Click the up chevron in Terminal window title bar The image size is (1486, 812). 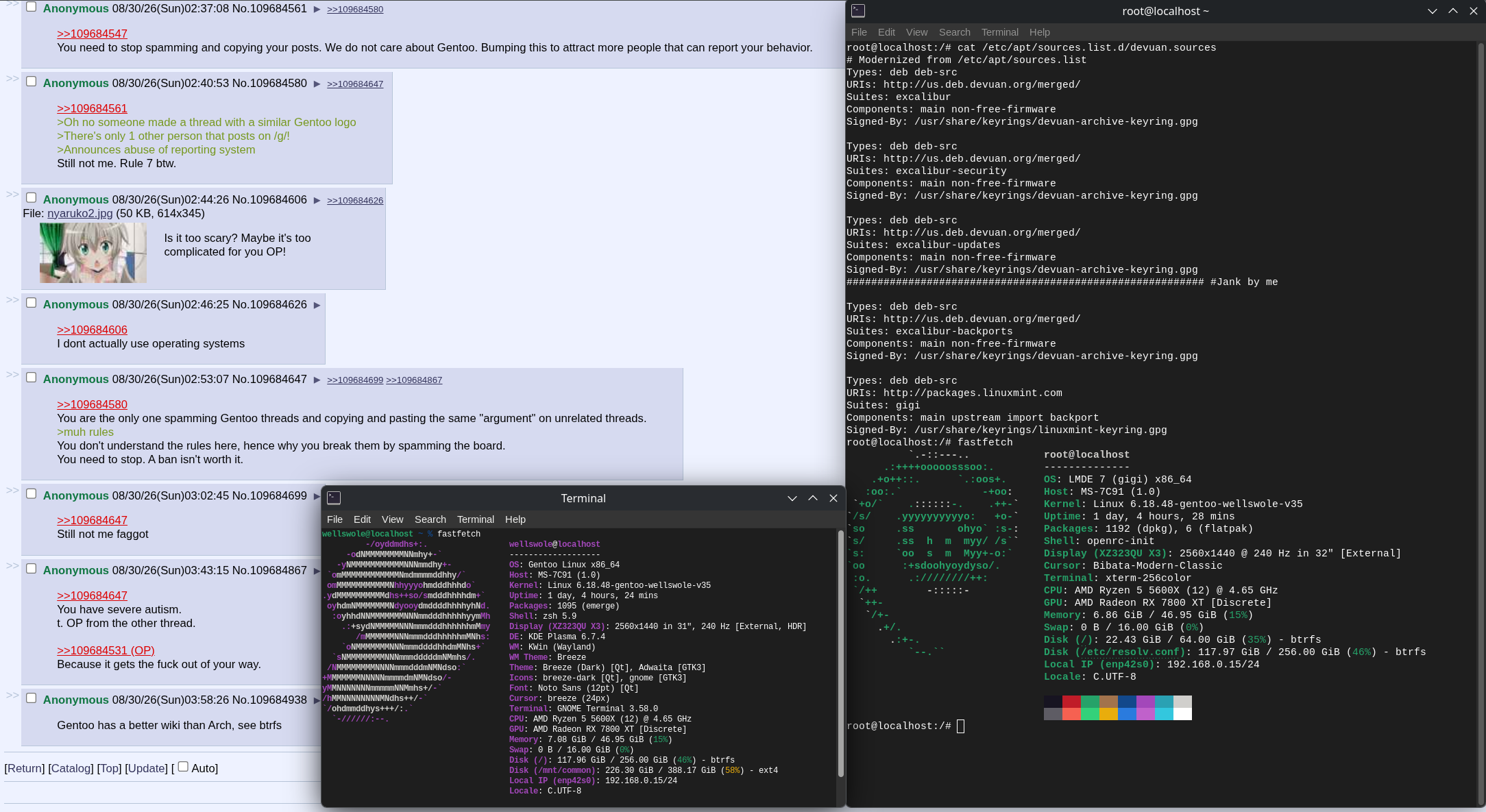(813, 498)
